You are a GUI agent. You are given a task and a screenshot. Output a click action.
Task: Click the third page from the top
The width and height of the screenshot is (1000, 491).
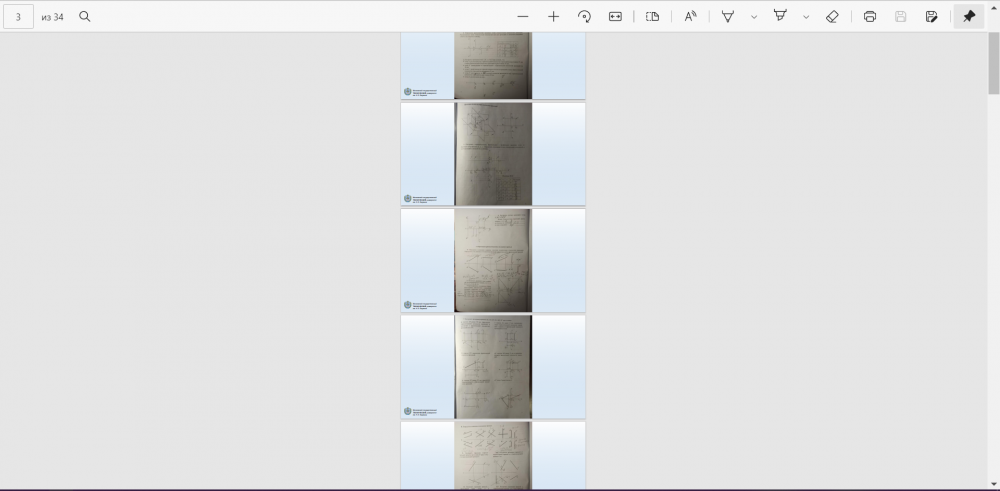[493, 260]
